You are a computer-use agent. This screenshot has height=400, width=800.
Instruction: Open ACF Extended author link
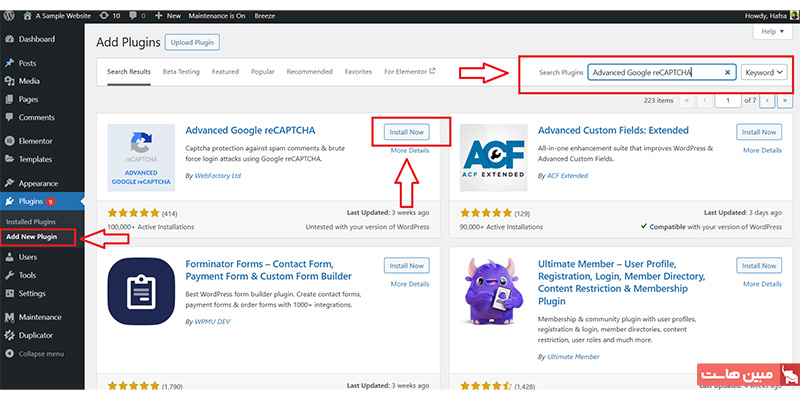point(567,176)
